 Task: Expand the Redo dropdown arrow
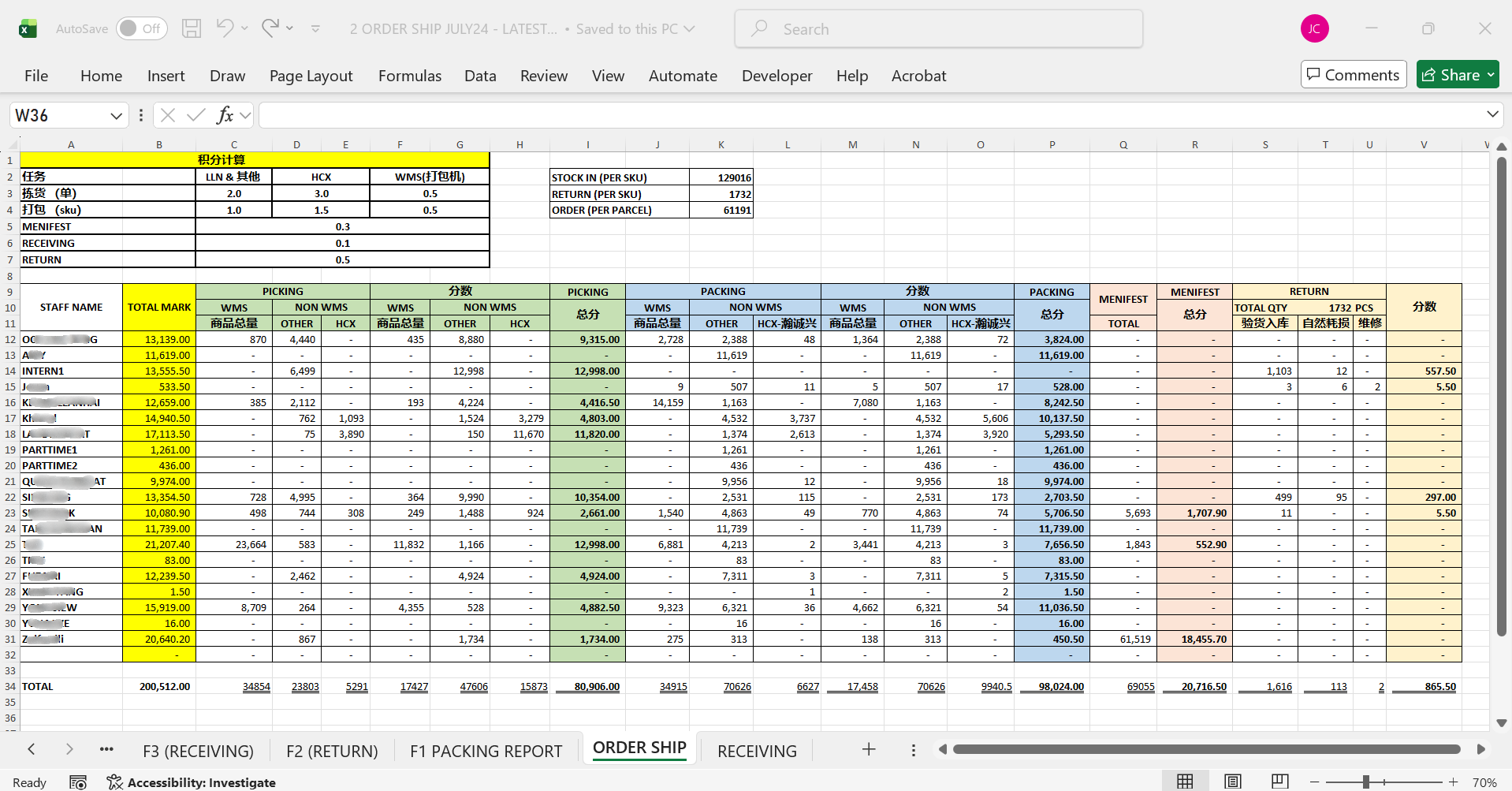[291, 28]
